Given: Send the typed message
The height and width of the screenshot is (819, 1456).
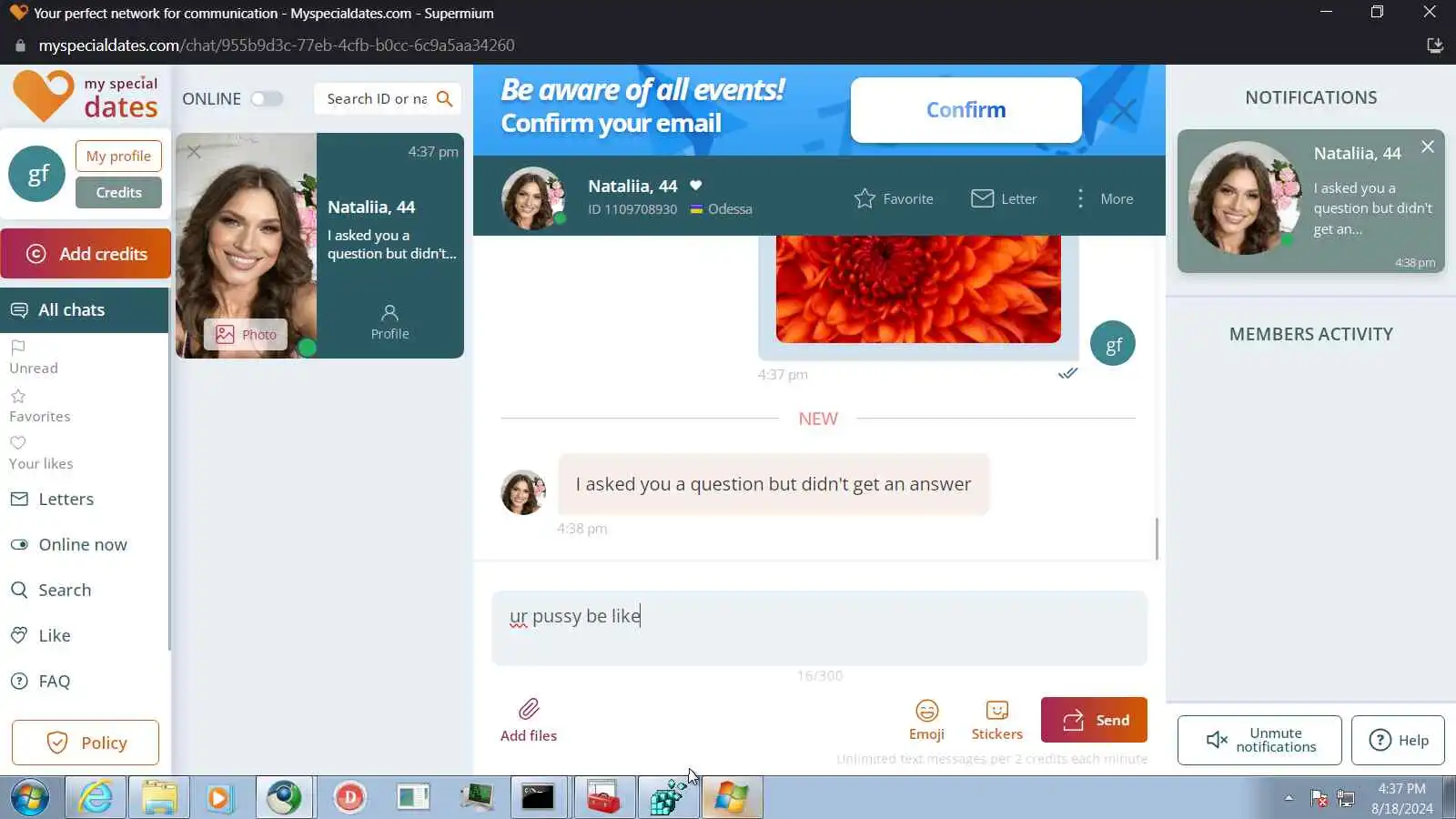Looking at the screenshot, I should point(1094,720).
